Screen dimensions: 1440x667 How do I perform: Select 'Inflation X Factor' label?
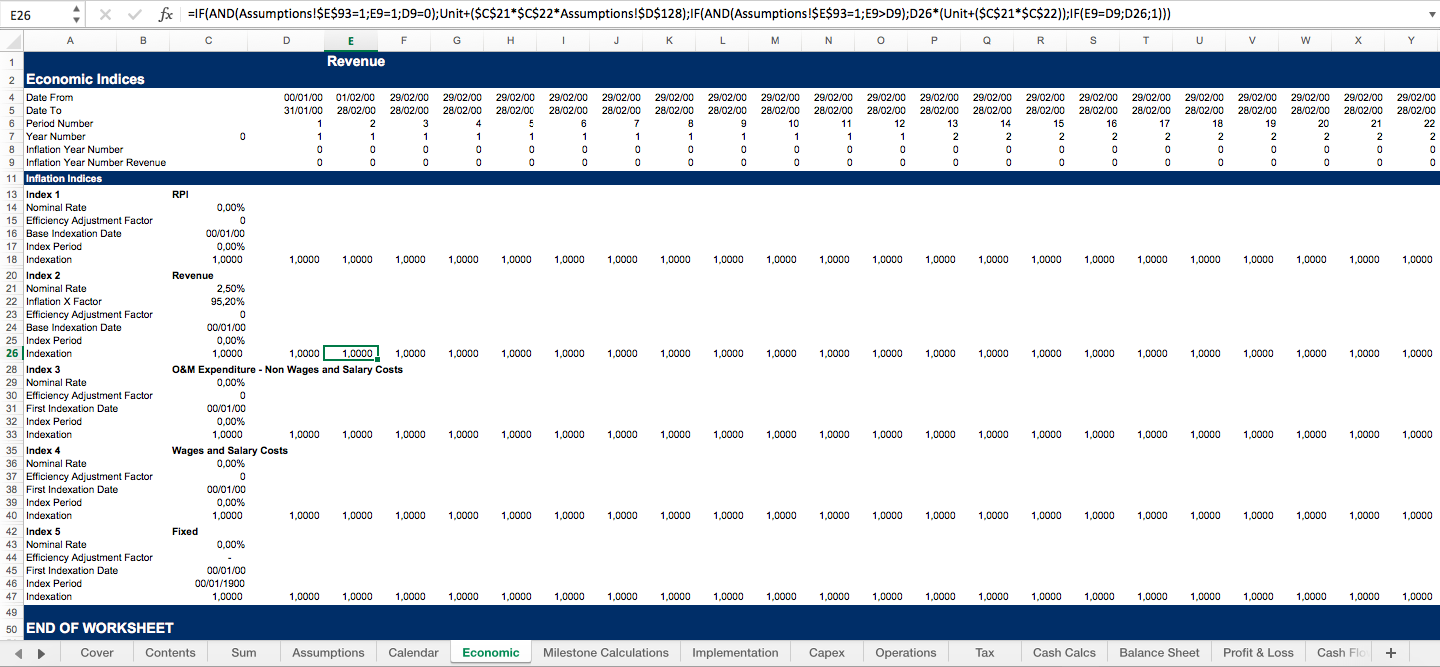click(x=64, y=301)
